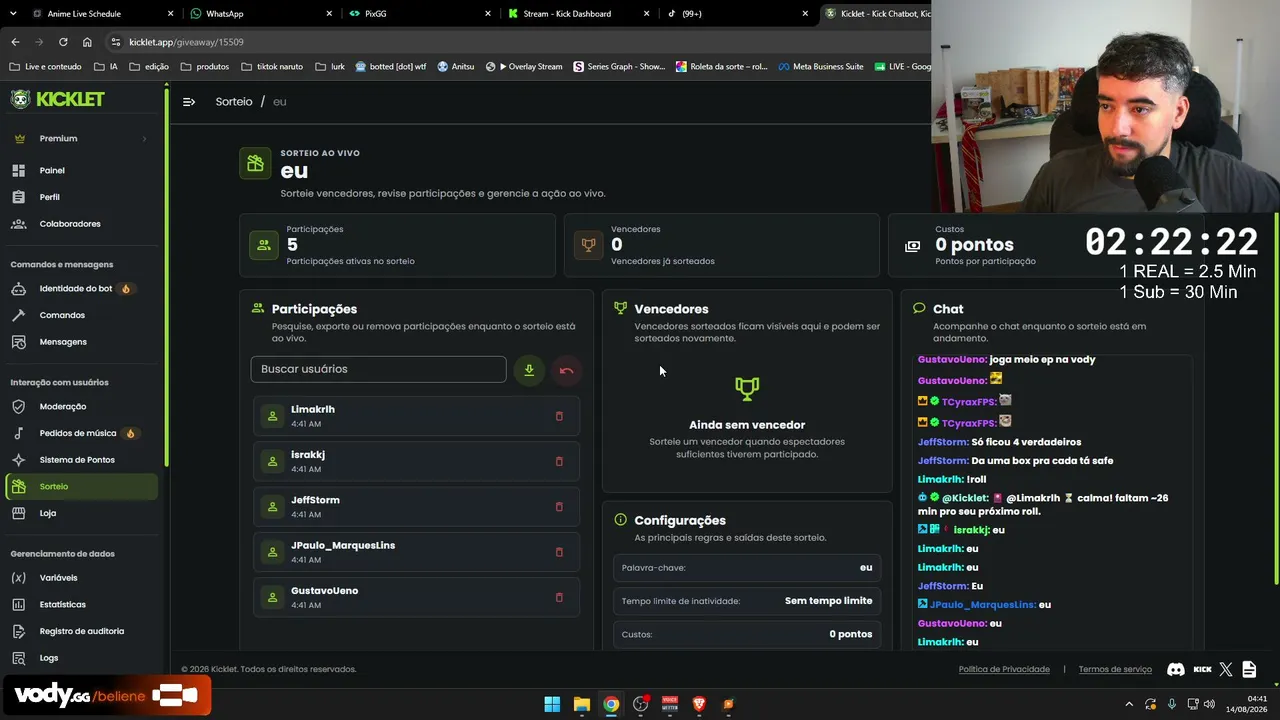Click the GustavoUeno participant name
Screen dimensions: 1280x720
(324, 591)
